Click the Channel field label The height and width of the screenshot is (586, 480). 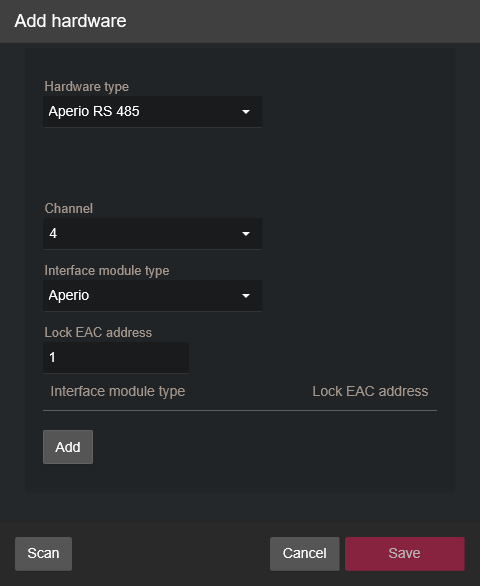pyautogui.click(x=69, y=209)
